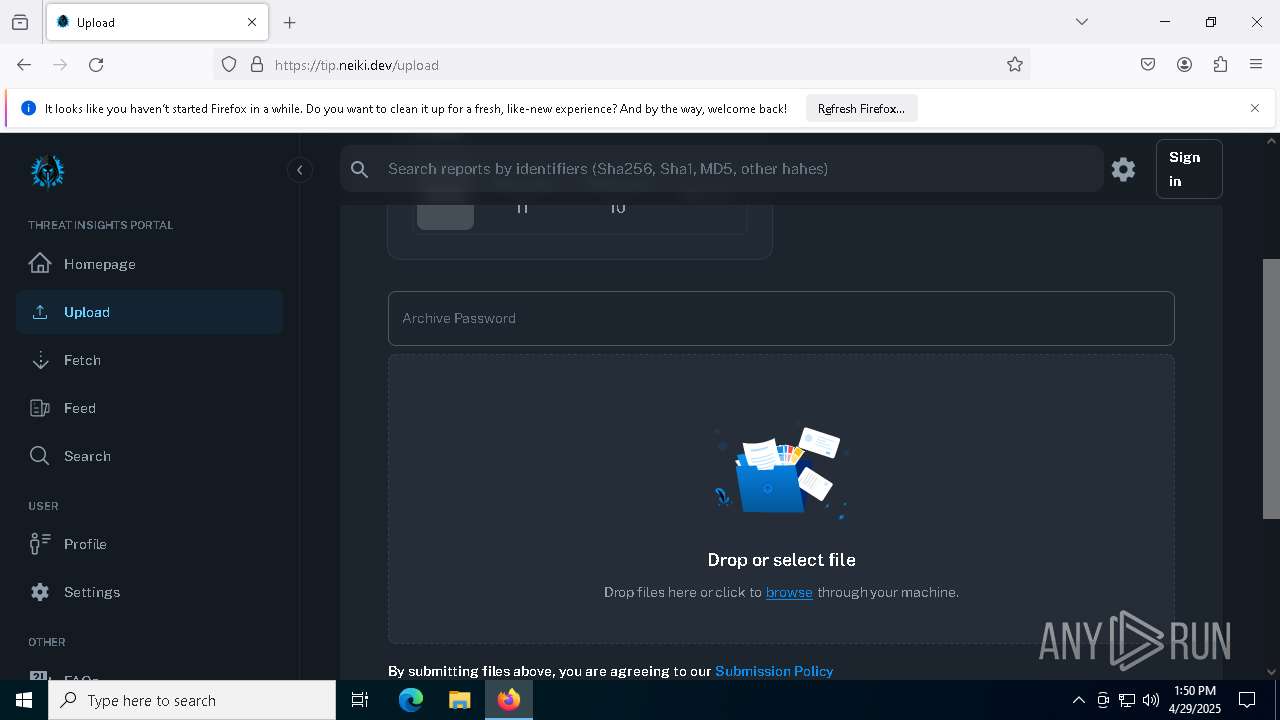
Task: Collapse the sidebar with chevron button
Action: (300, 170)
